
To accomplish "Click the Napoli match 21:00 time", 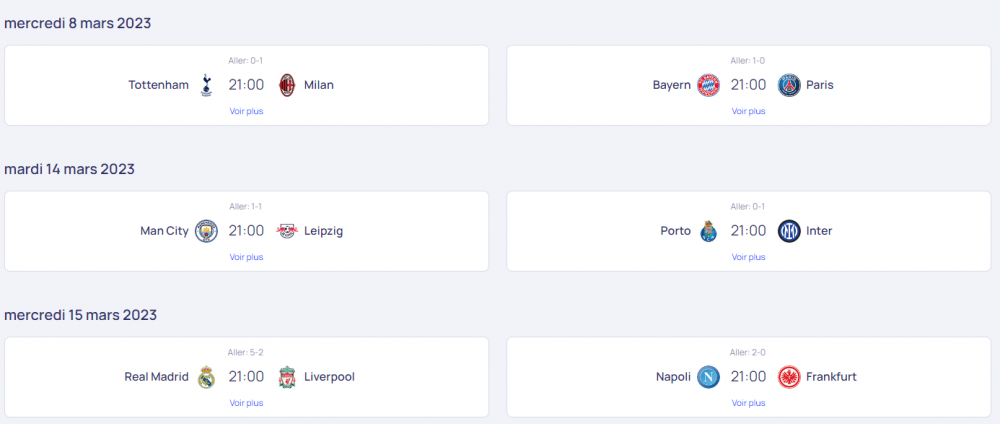I will pos(748,377).
